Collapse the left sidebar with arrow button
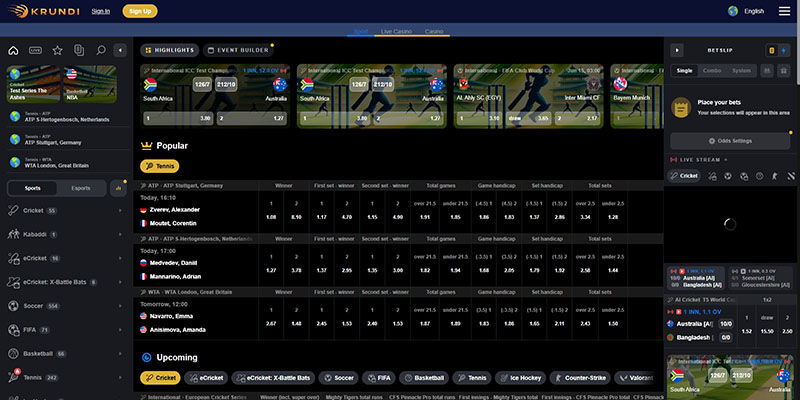This screenshot has width=800, height=400. tap(120, 50)
